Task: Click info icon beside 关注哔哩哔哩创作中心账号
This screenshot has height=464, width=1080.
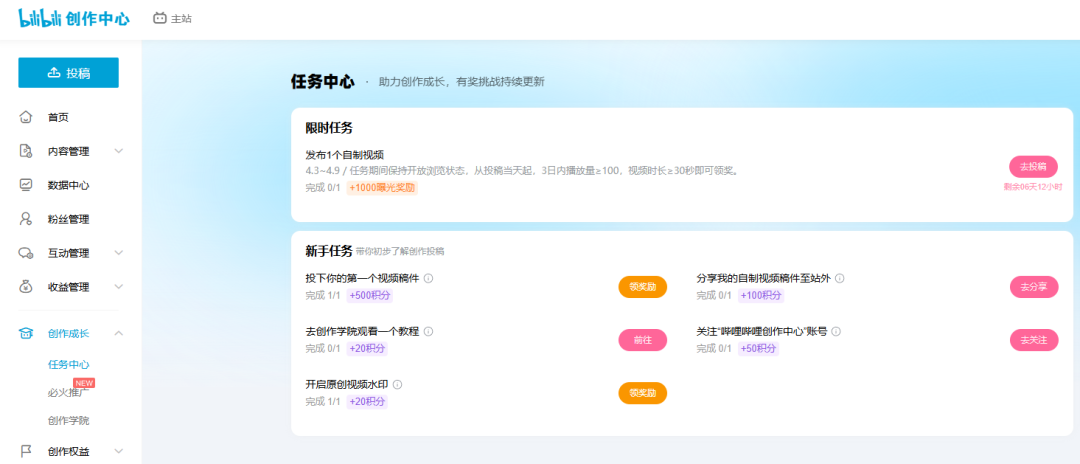Action: (x=836, y=331)
